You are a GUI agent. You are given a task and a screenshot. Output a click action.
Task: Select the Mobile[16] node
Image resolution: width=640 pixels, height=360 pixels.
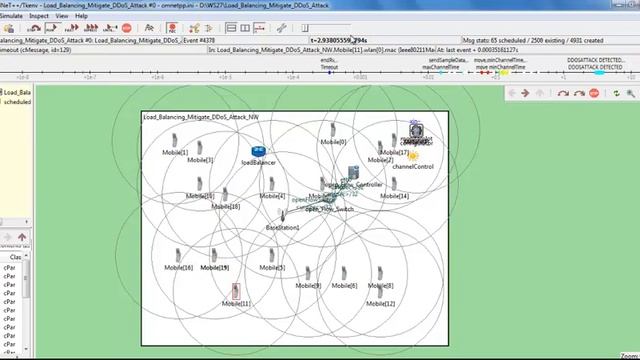[178, 256]
